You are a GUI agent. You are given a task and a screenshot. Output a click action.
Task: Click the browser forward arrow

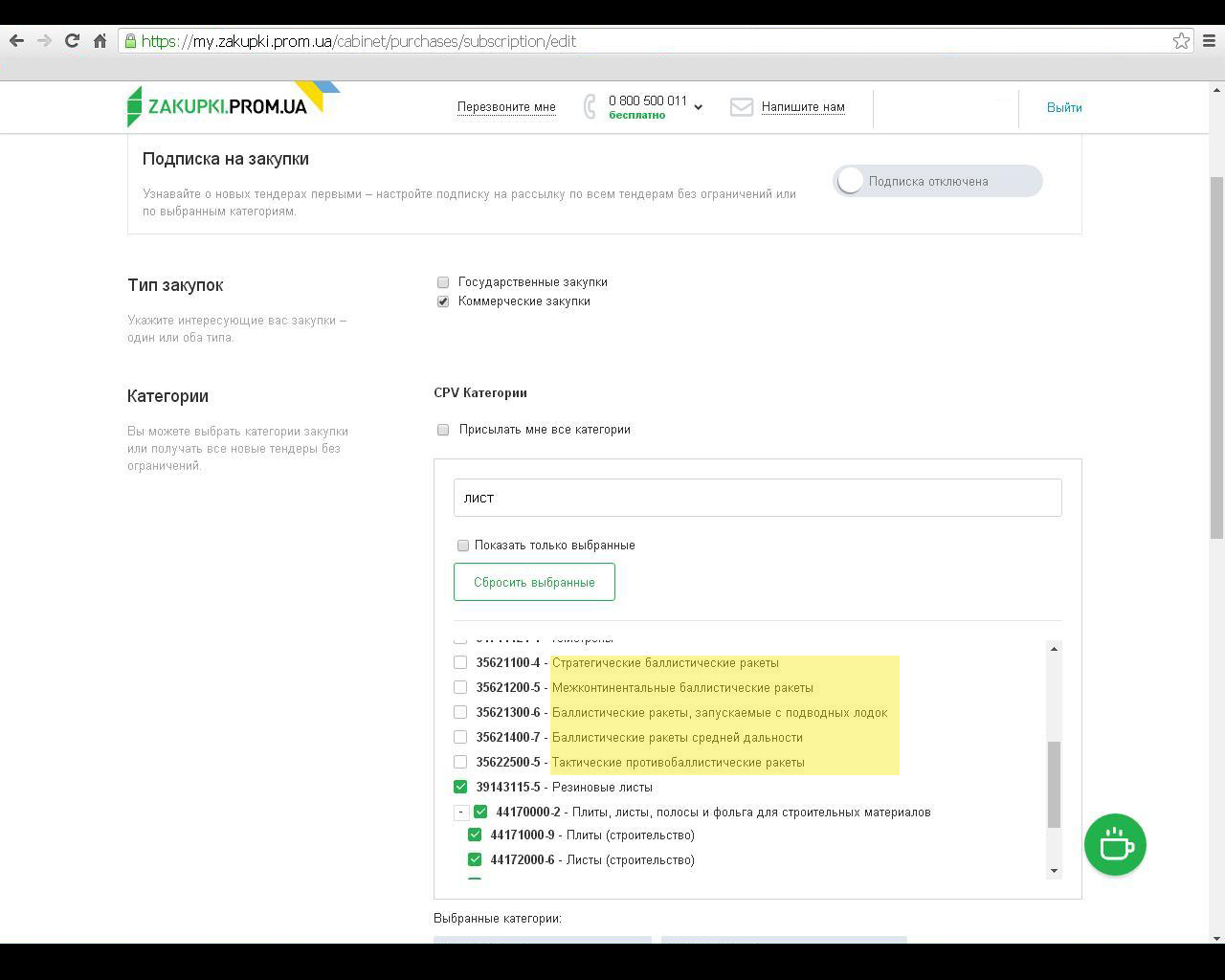click(44, 40)
